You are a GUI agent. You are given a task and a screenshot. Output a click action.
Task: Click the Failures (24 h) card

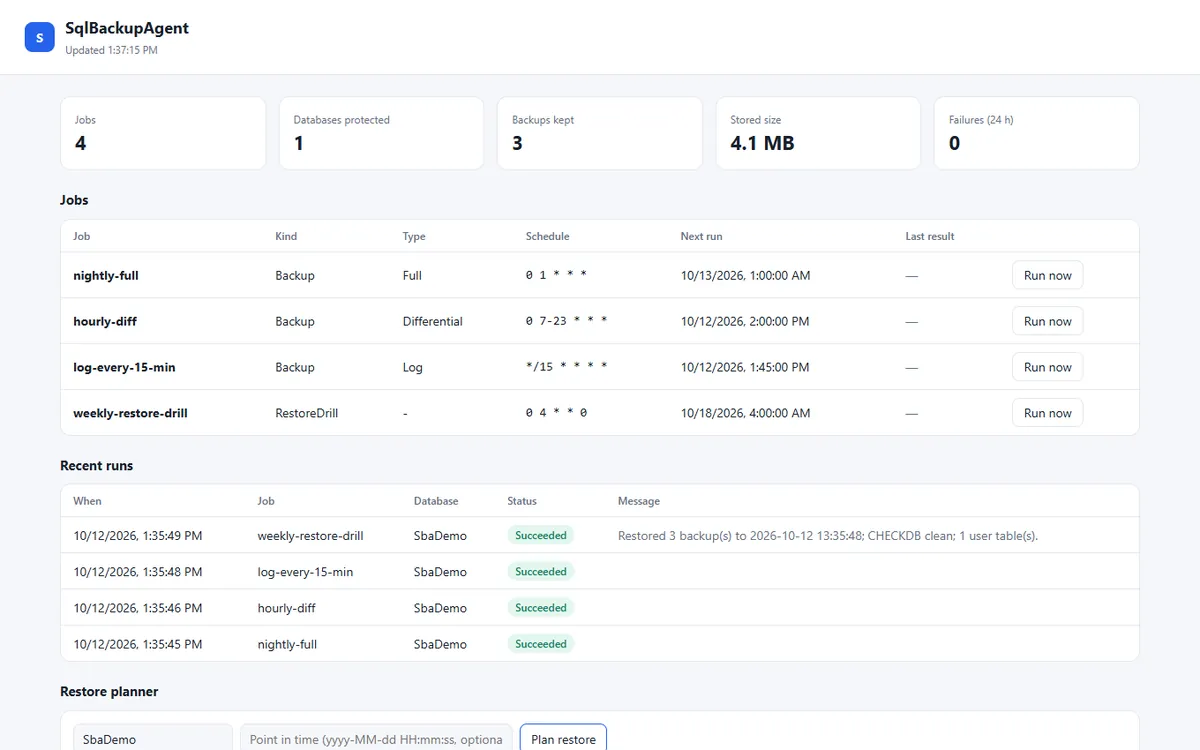pos(1037,133)
